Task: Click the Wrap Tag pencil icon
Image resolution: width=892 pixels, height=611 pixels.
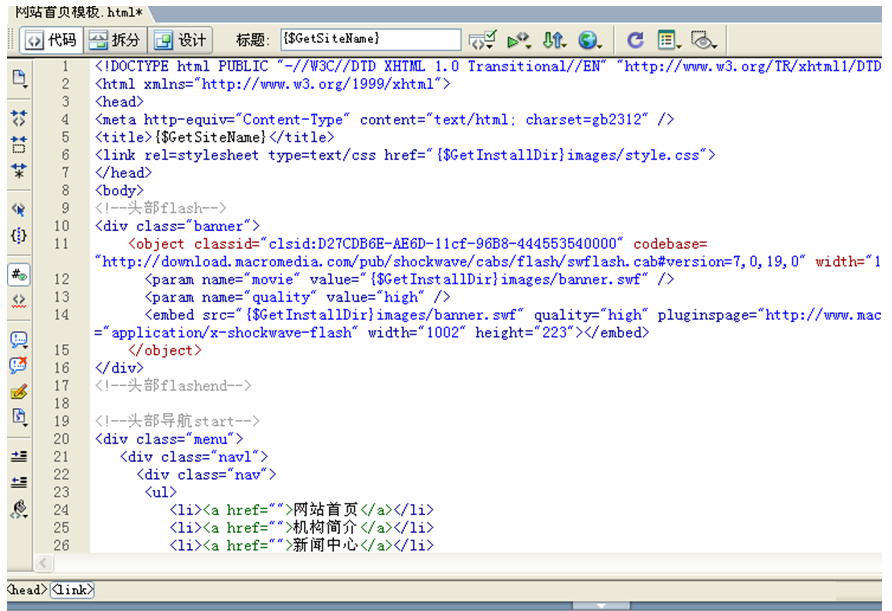Action: pos(19,391)
